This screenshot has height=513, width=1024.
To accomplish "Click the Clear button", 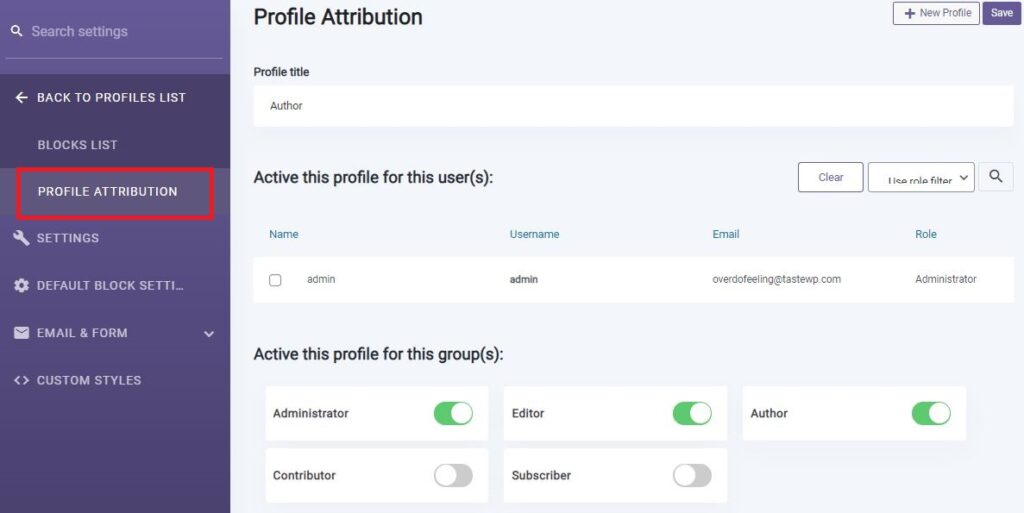I will tap(831, 178).
